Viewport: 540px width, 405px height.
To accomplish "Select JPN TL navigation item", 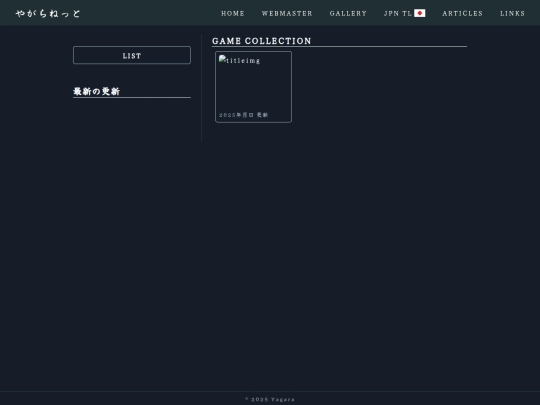I will pos(404,13).
